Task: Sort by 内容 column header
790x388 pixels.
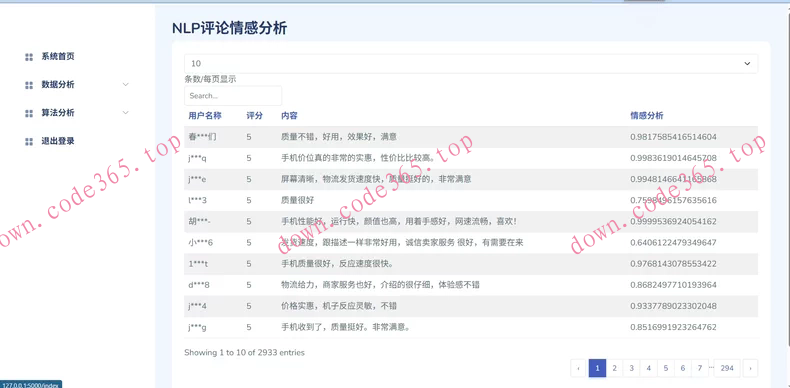Action: (x=289, y=115)
